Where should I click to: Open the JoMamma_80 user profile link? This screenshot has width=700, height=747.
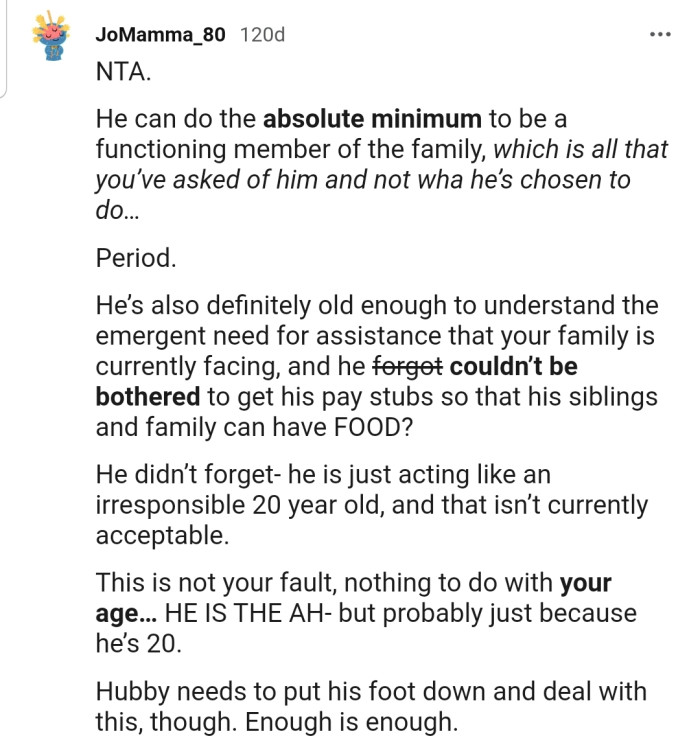pos(162,35)
